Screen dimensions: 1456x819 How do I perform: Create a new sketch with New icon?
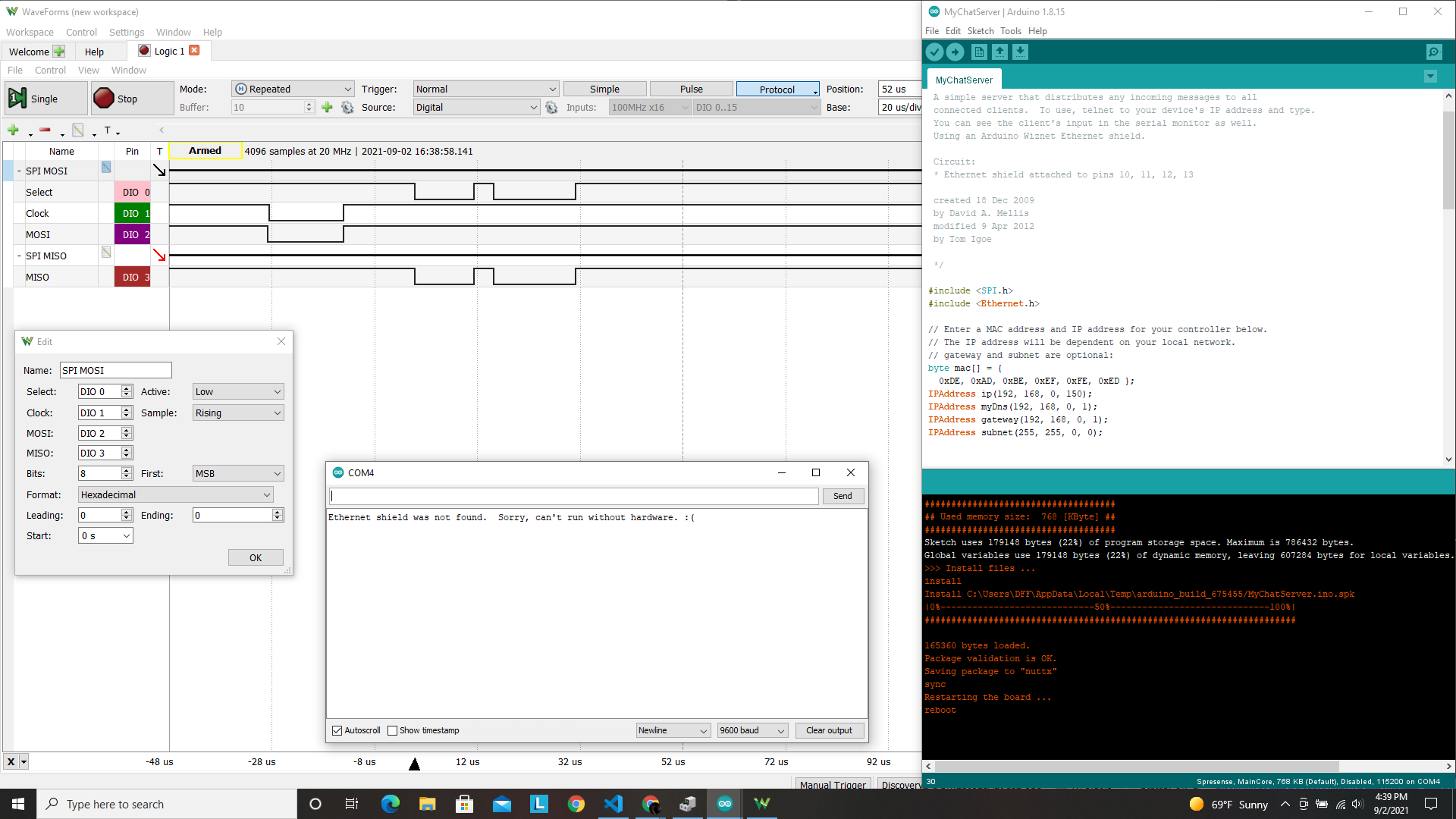(x=979, y=52)
